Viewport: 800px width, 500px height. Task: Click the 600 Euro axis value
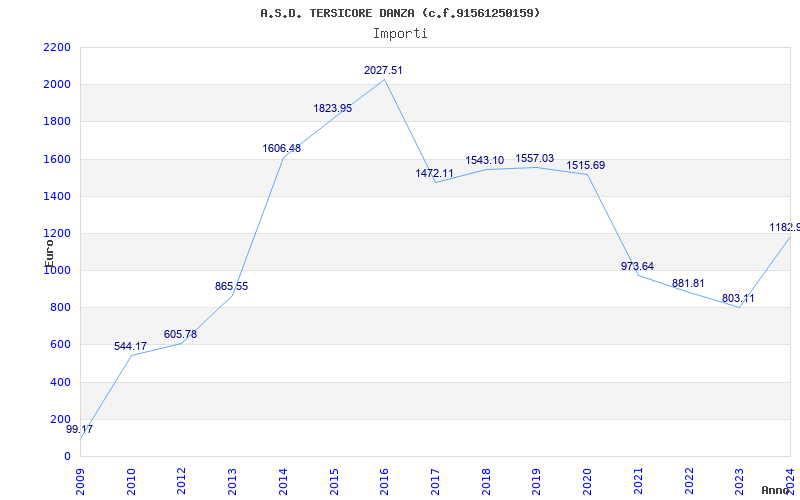click(61, 345)
